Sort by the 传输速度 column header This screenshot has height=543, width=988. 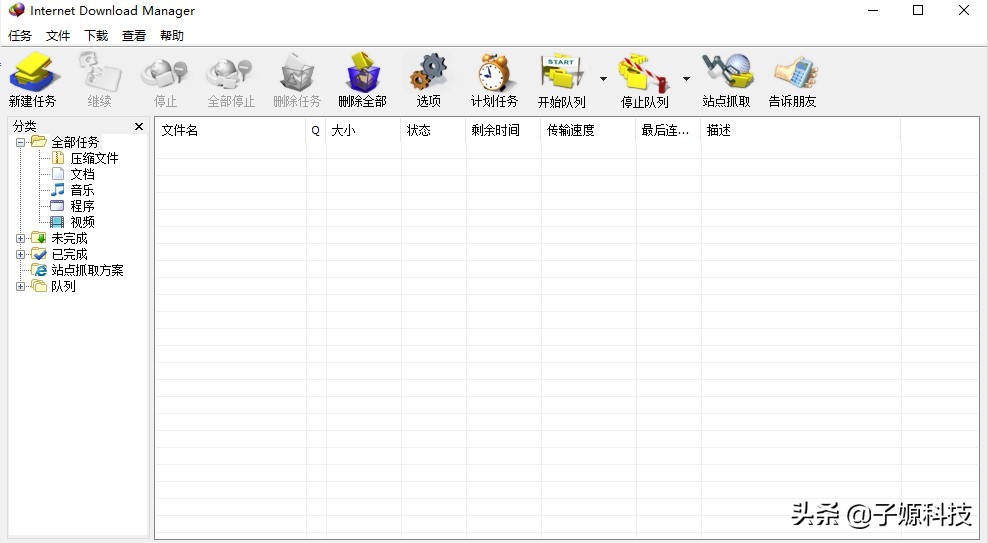[x=589, y=130]
